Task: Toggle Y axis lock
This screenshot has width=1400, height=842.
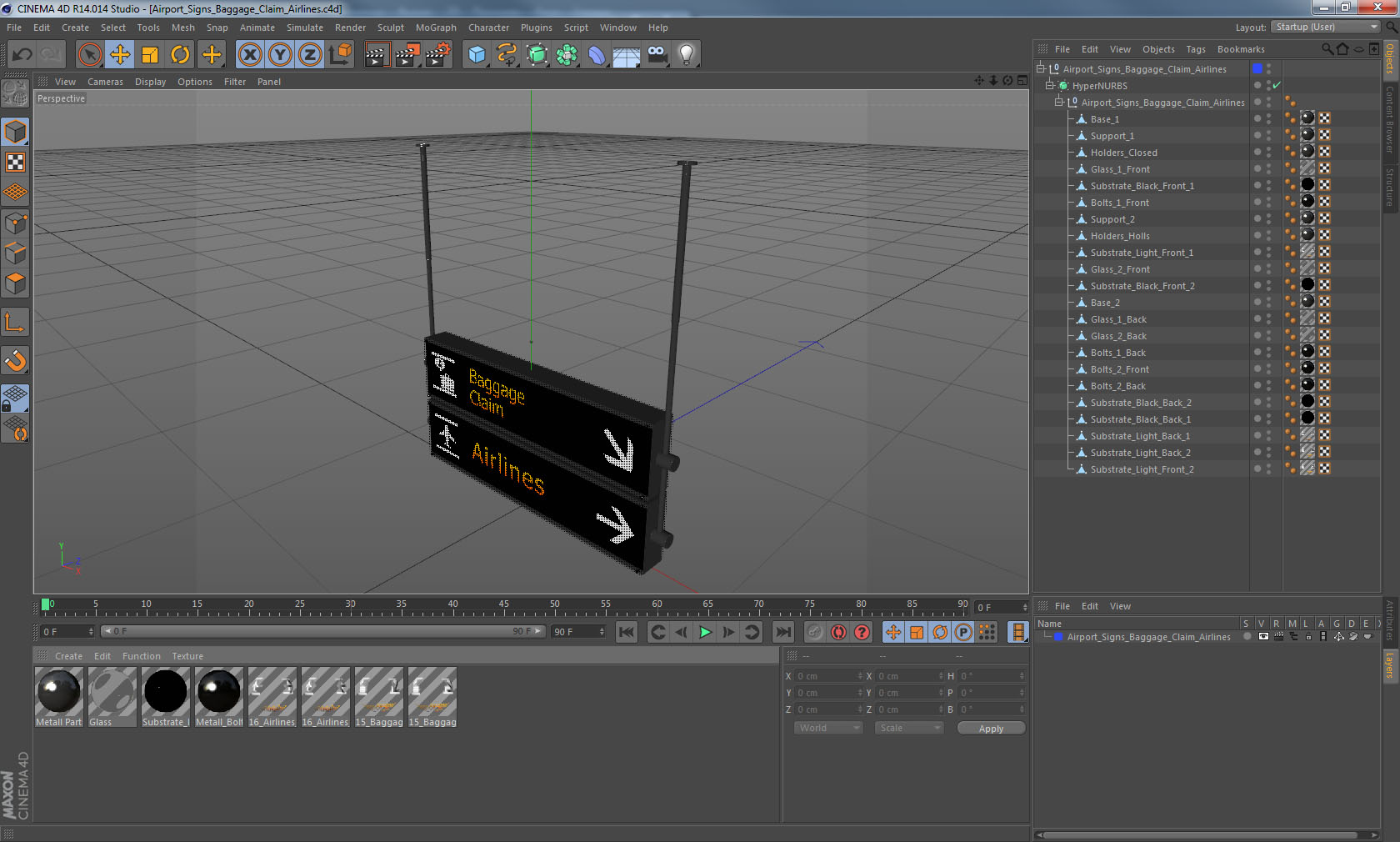Action: click(x=280, y=55)
